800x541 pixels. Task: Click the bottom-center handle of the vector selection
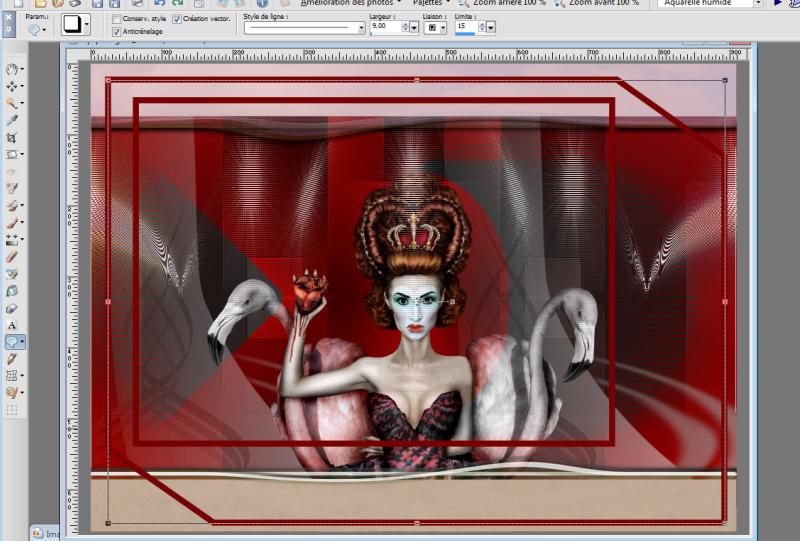click(417, 523)
